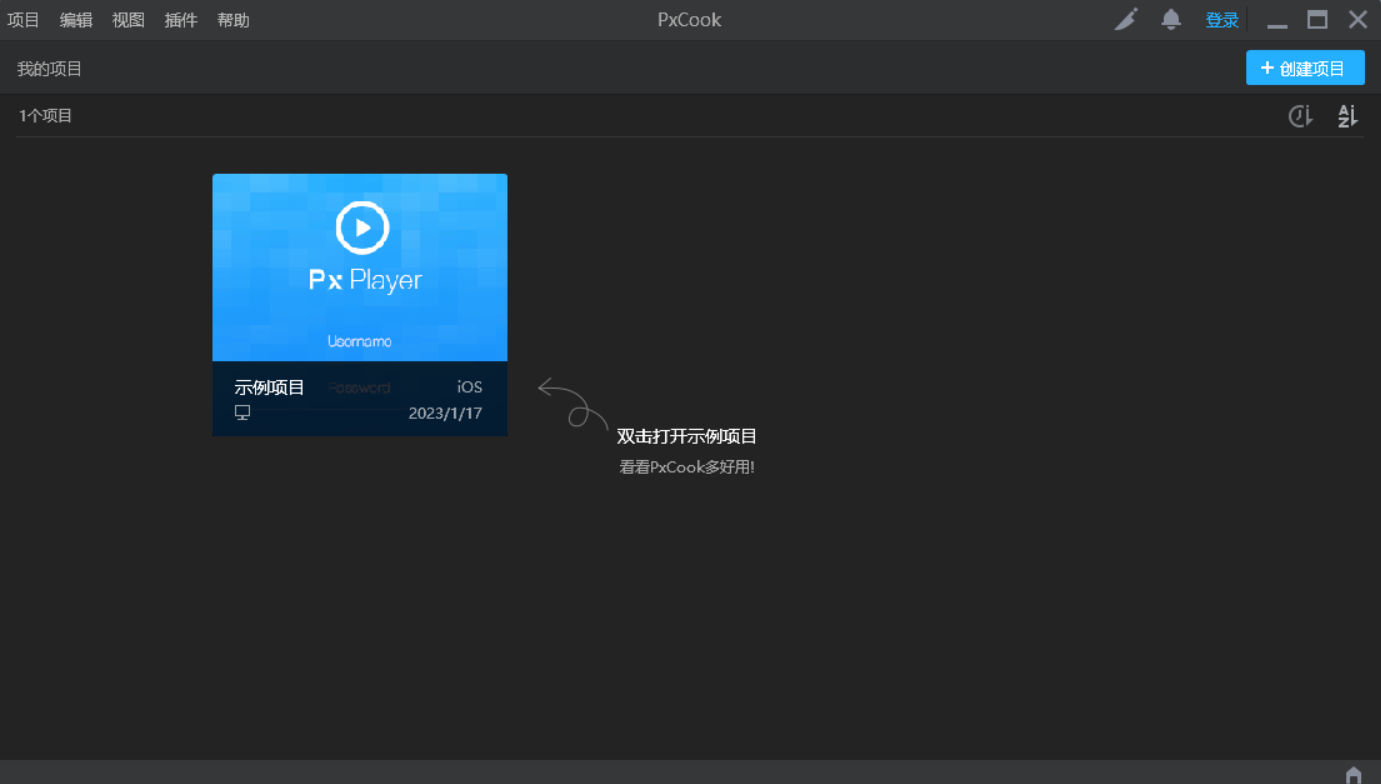Click the monitor icon on project card
The height and width of the screenshot is (784, 1381).
click(242, 412)
